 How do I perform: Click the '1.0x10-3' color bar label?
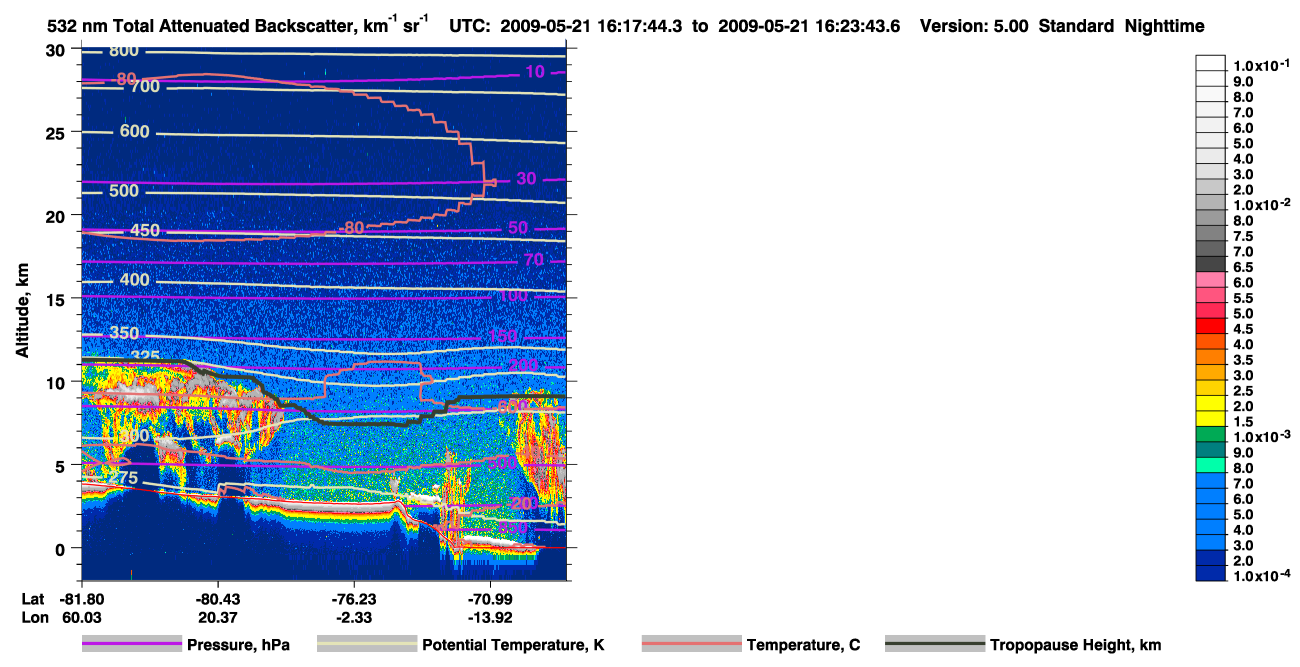click(1261, 436)
